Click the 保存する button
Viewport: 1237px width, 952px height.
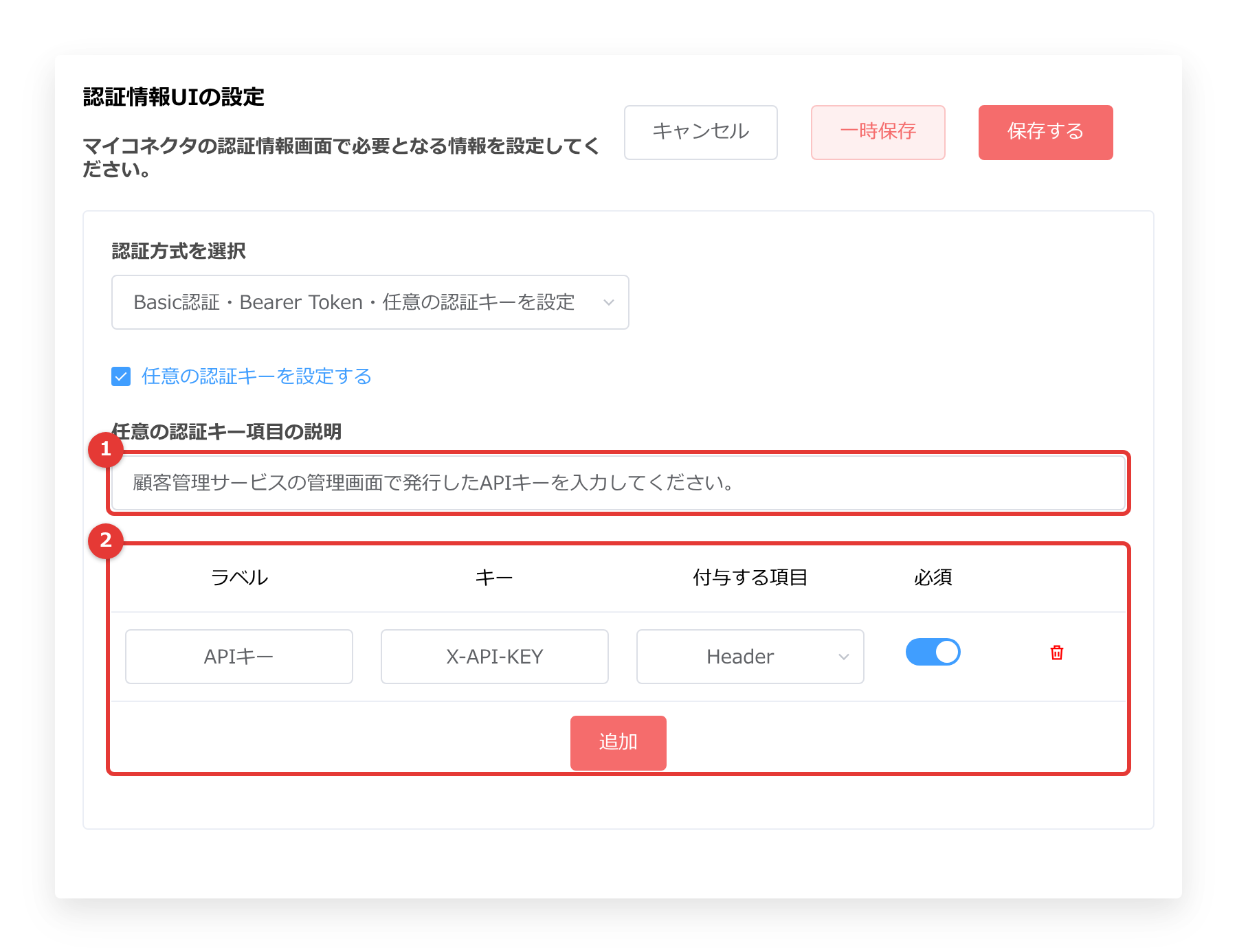tap(1046, 133)
